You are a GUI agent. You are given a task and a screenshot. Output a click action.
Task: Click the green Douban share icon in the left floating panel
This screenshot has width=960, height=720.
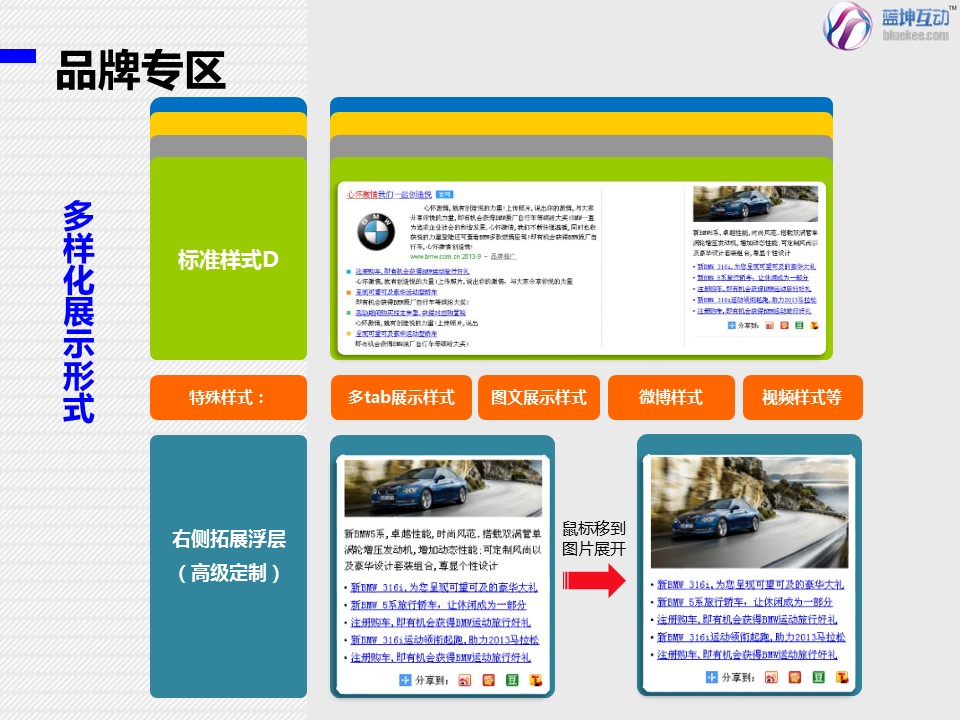click(511, 681)
